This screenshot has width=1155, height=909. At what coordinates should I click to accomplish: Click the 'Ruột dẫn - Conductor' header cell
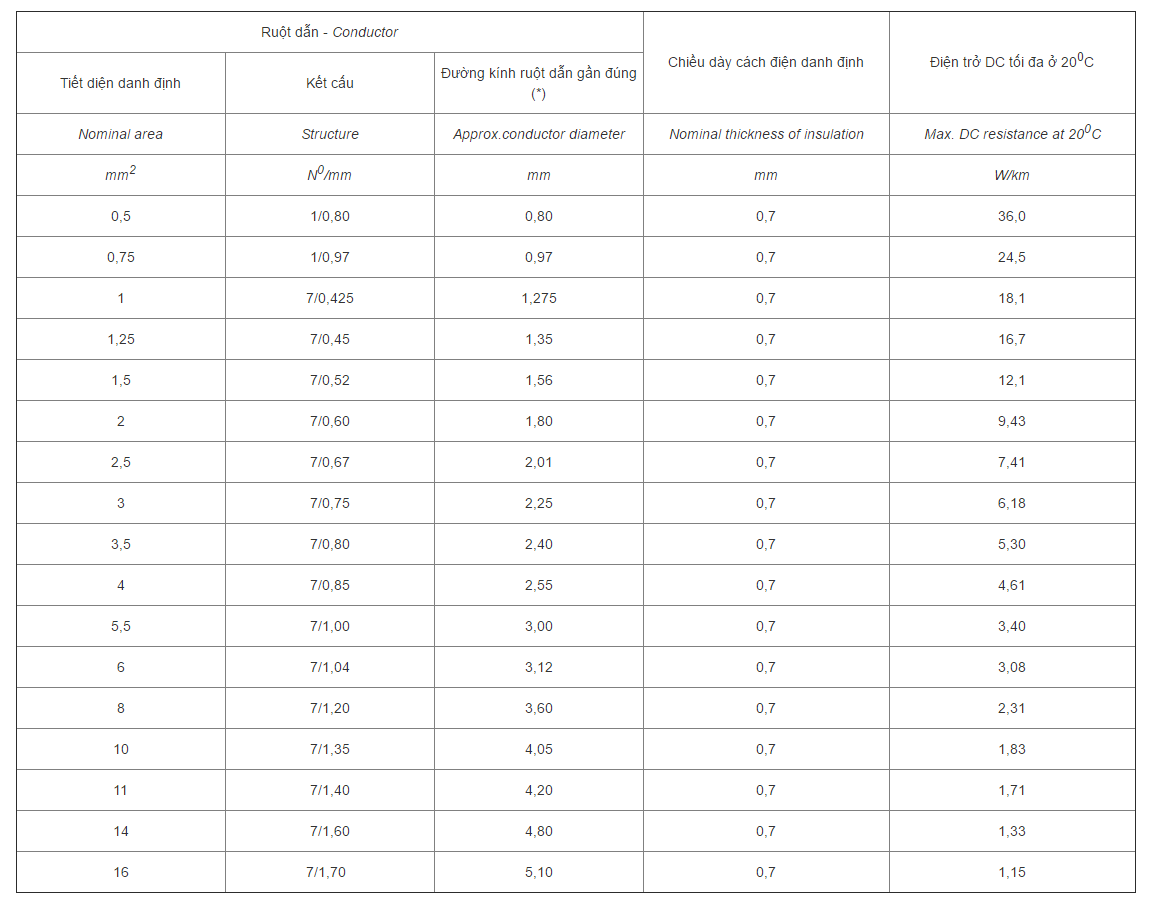click(329, 32)
